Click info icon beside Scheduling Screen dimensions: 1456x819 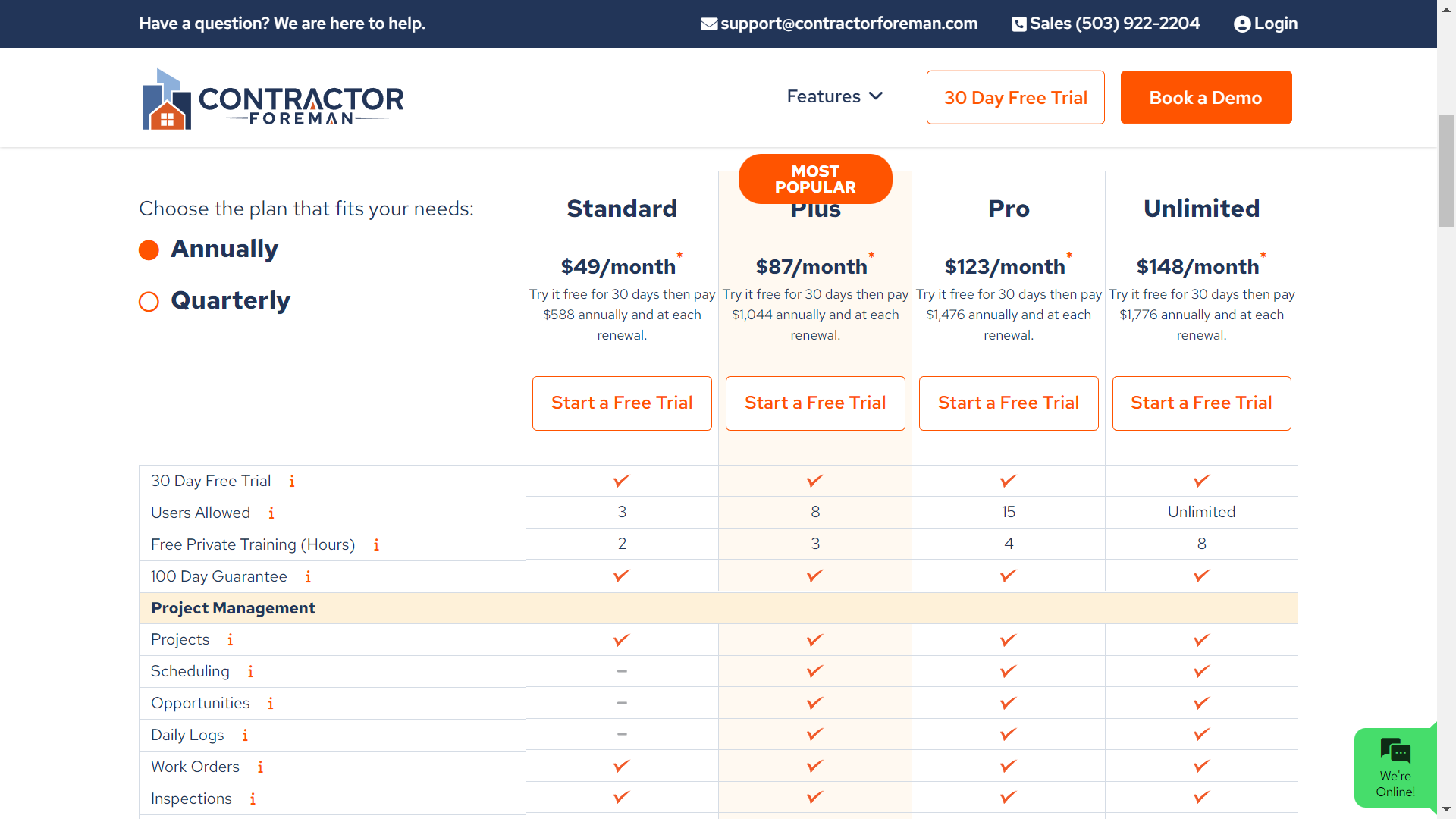point(250,672)
